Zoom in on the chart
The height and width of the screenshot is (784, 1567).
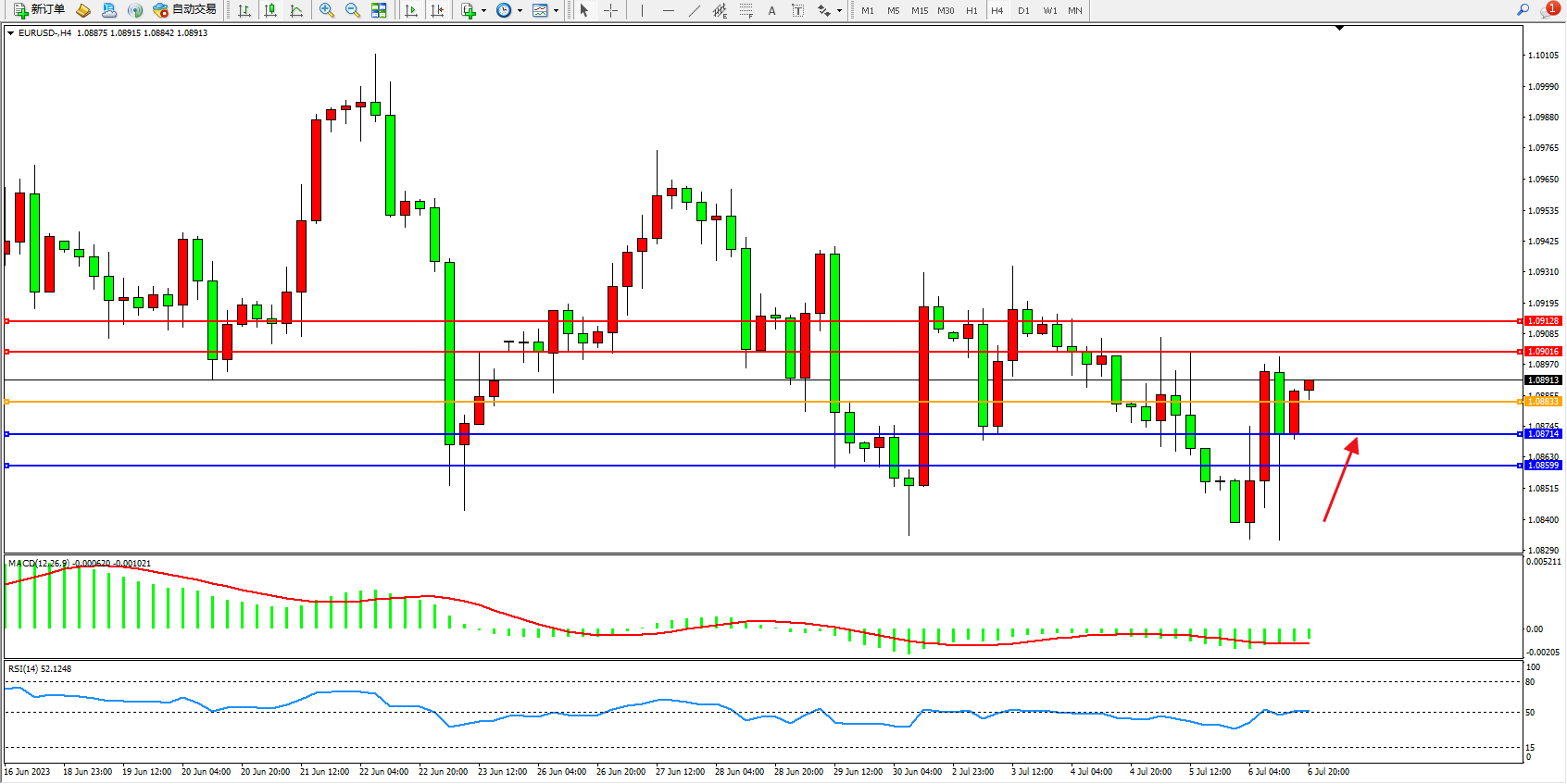coord(326,10)
